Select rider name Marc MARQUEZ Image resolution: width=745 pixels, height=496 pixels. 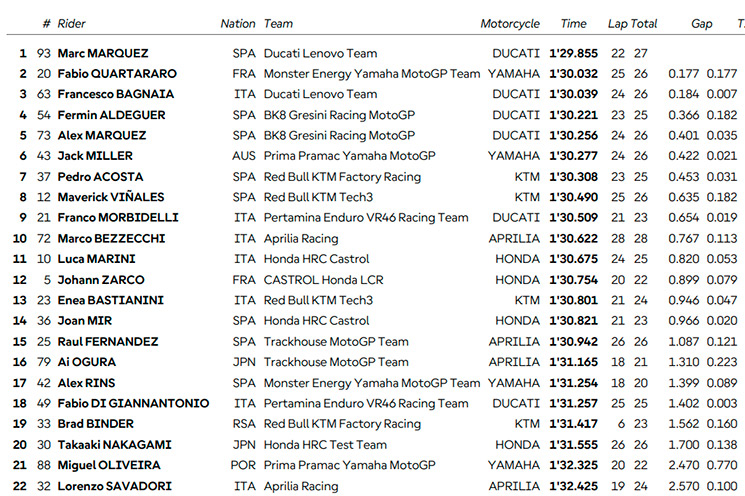(x=103, y=53)
